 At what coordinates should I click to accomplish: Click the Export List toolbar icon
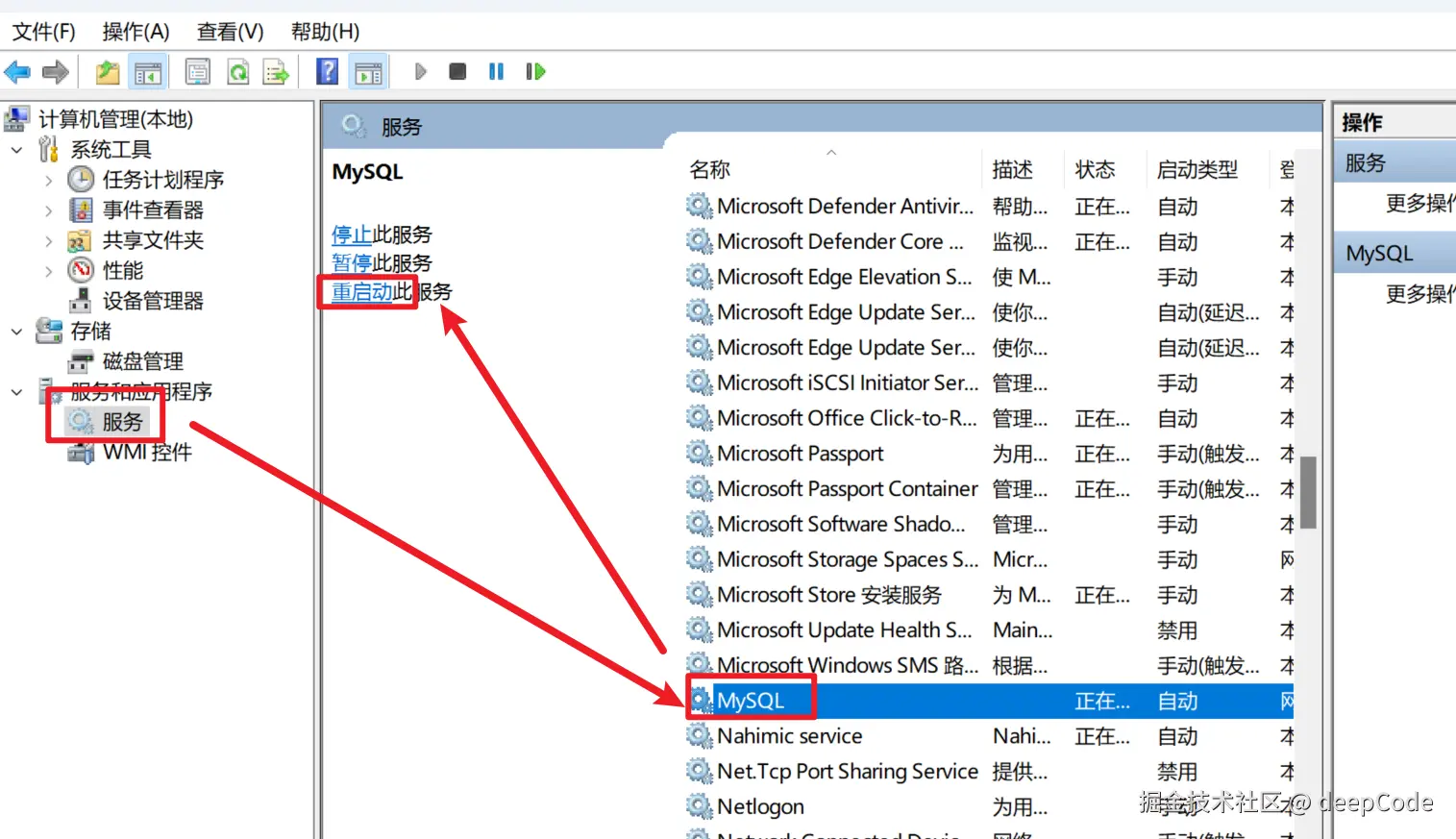(x=277, y=72)
